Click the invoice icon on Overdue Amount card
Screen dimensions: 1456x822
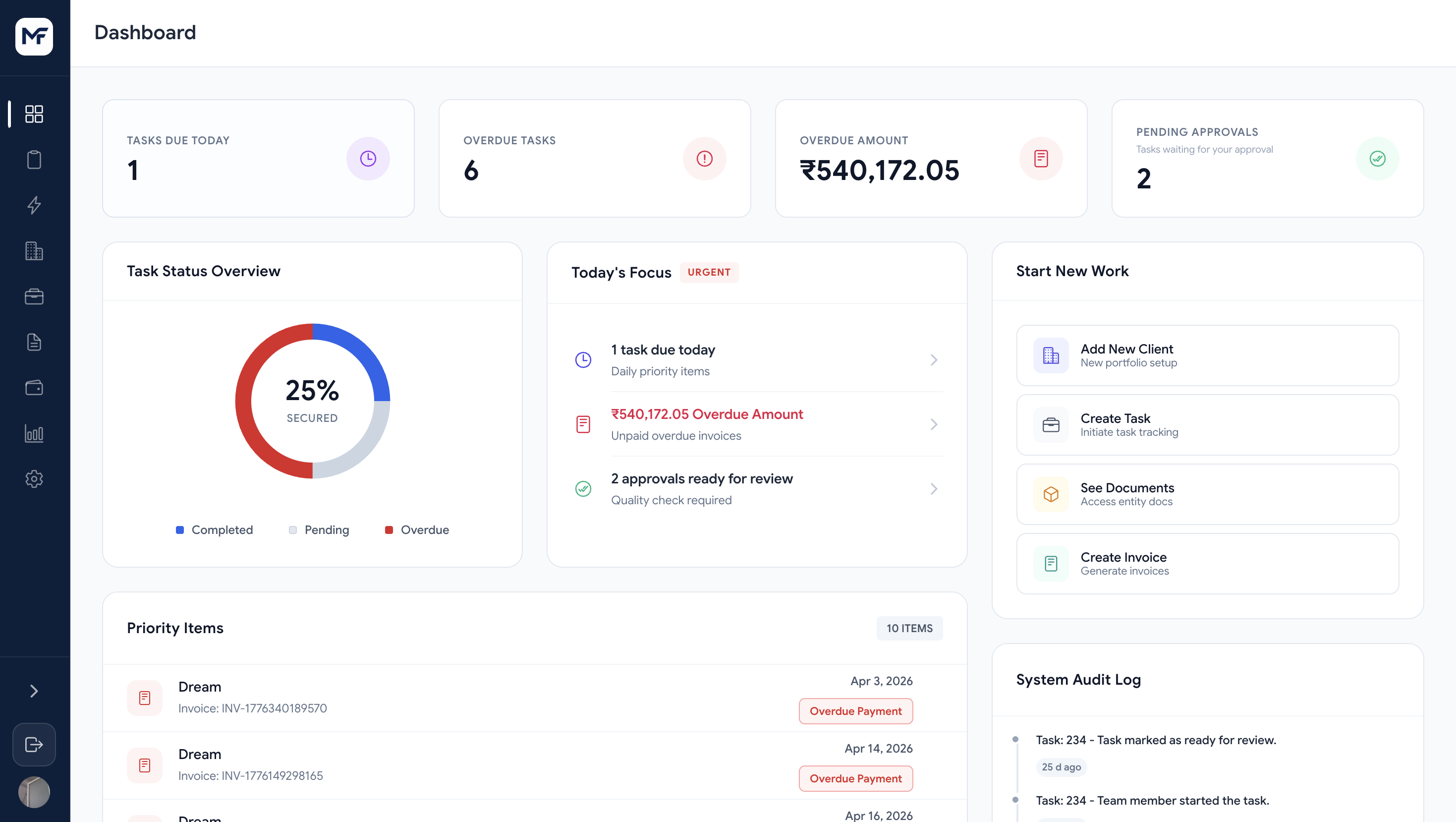click(1041, 159)
